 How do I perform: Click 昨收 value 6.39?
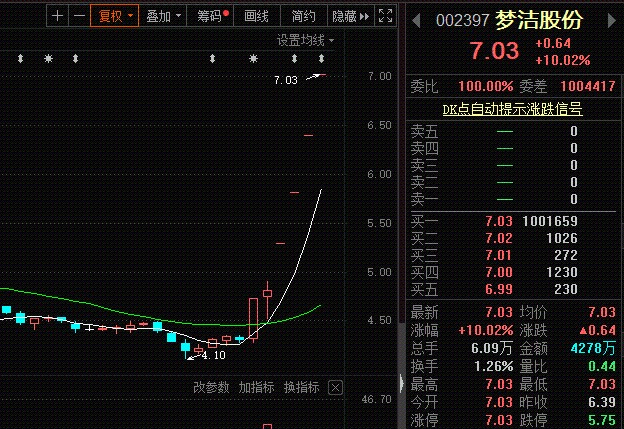[x=602, y=402]
